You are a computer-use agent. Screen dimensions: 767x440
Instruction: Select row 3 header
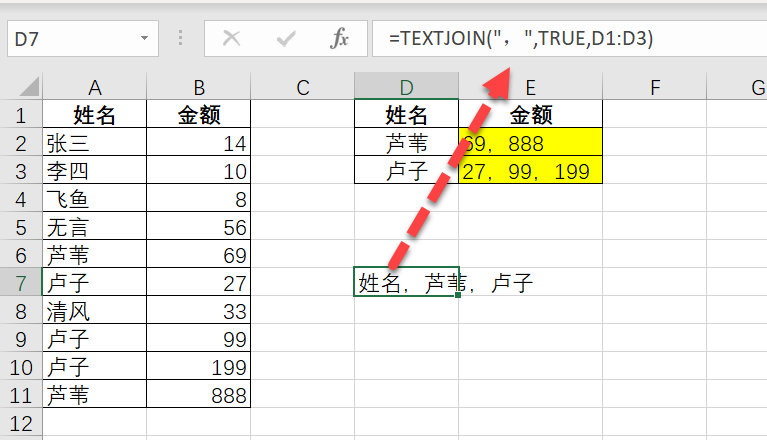click(21, 171)
